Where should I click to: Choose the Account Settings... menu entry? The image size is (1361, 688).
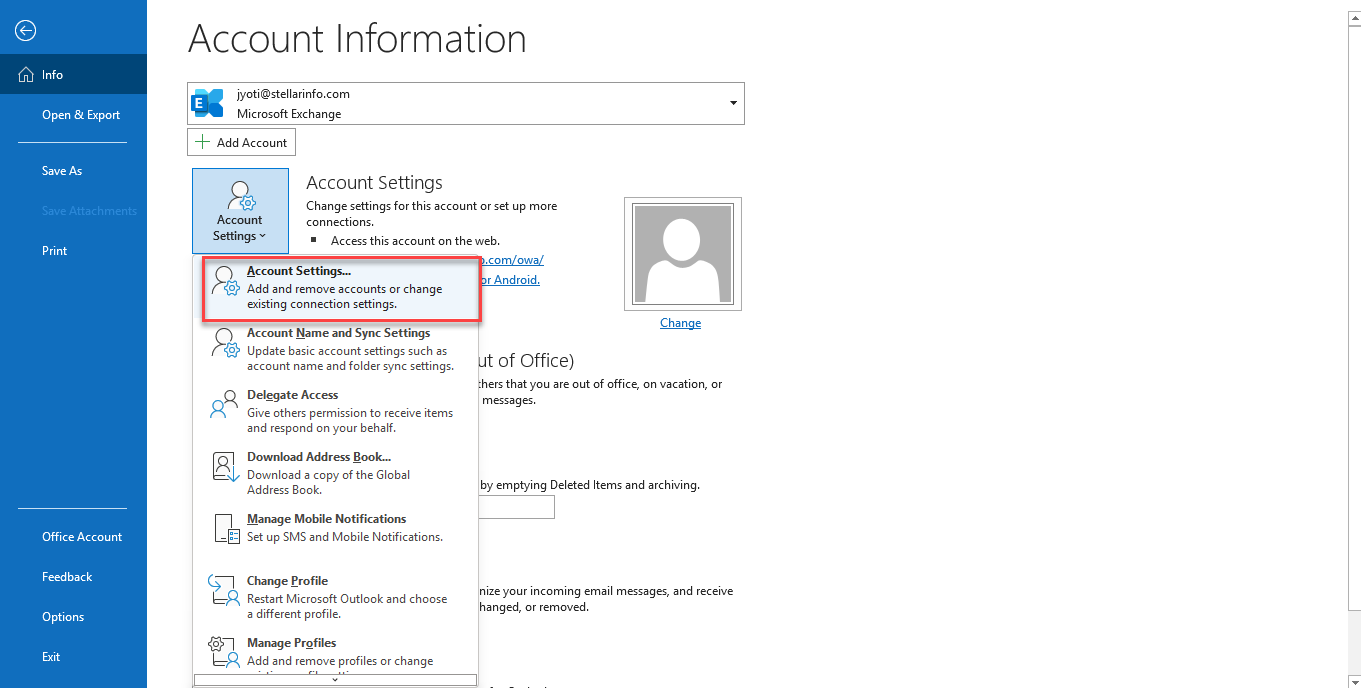tap(342, 288)
